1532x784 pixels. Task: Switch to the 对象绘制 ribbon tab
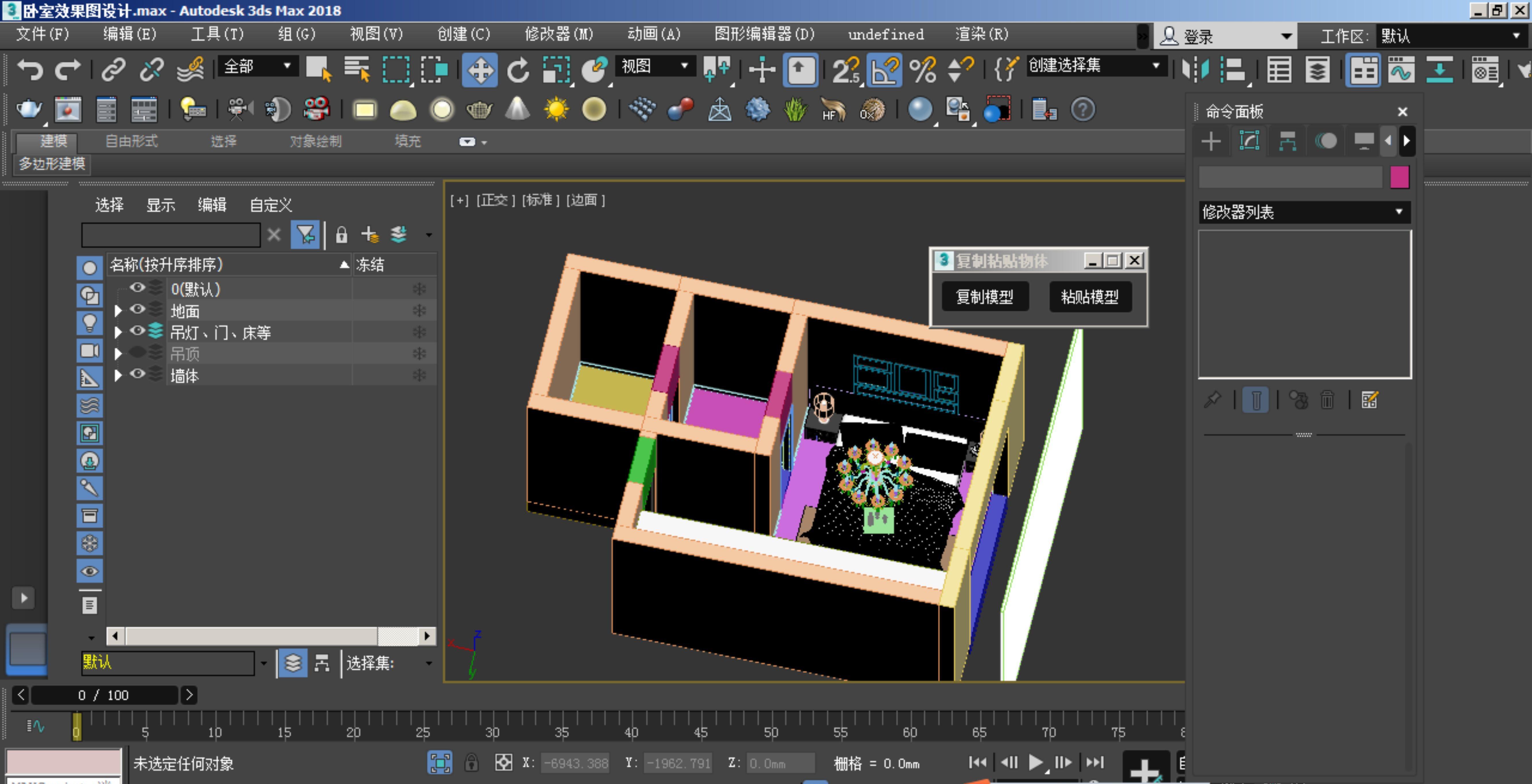[x=316, y=141]
